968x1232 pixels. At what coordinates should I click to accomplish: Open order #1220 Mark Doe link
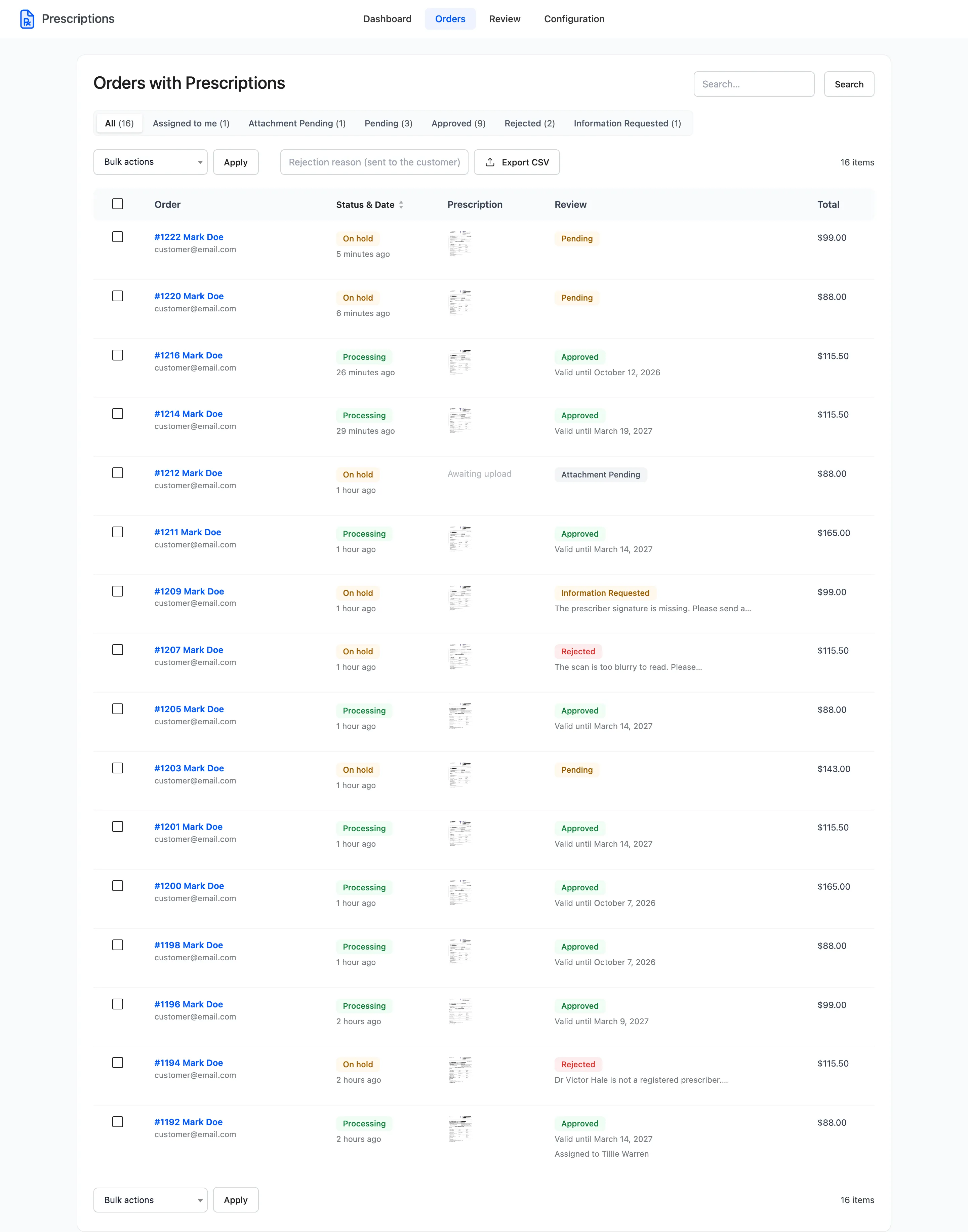click(189, 296)
